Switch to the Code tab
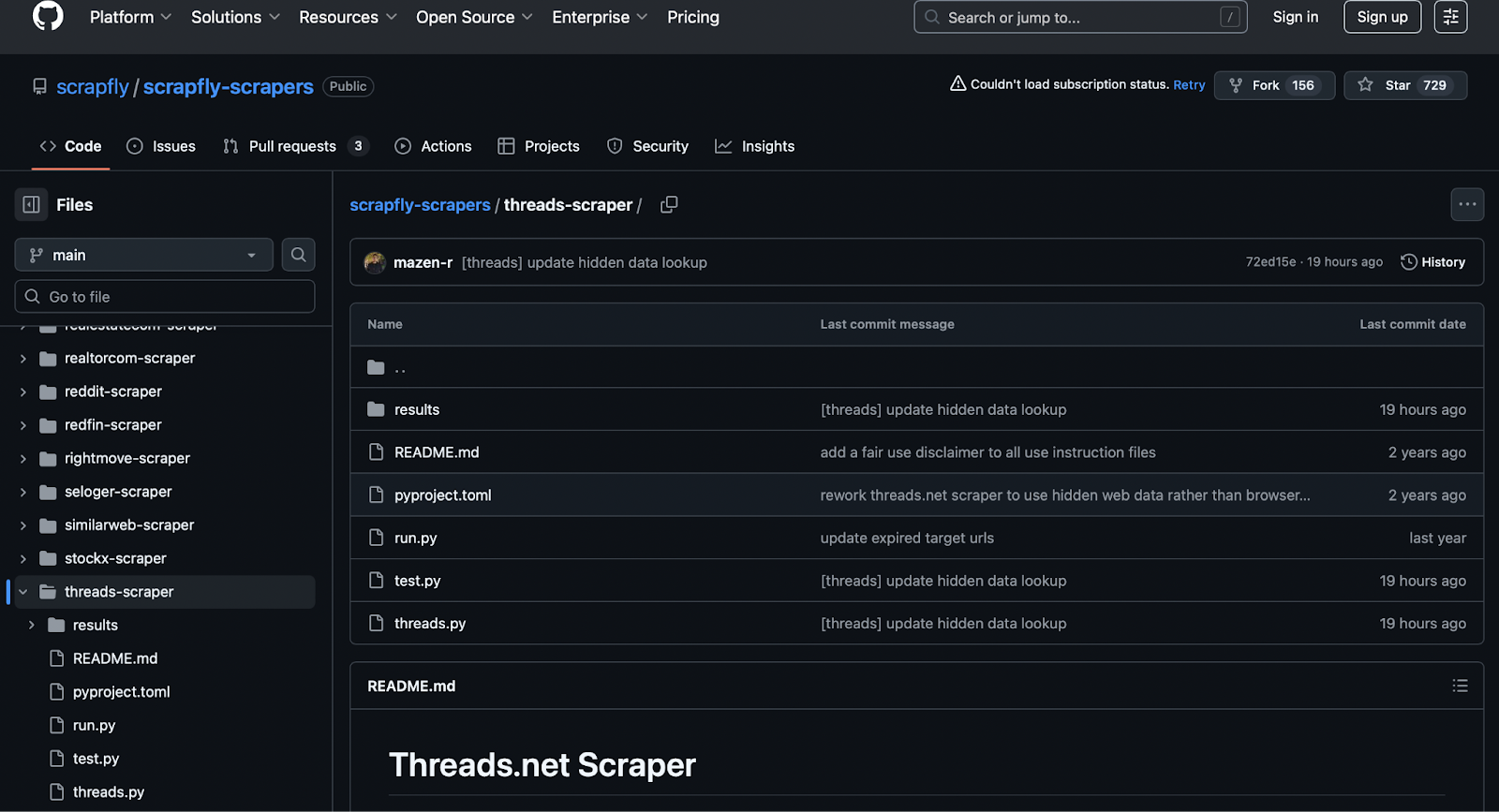The image size is (1499, 812). (70, 146)
